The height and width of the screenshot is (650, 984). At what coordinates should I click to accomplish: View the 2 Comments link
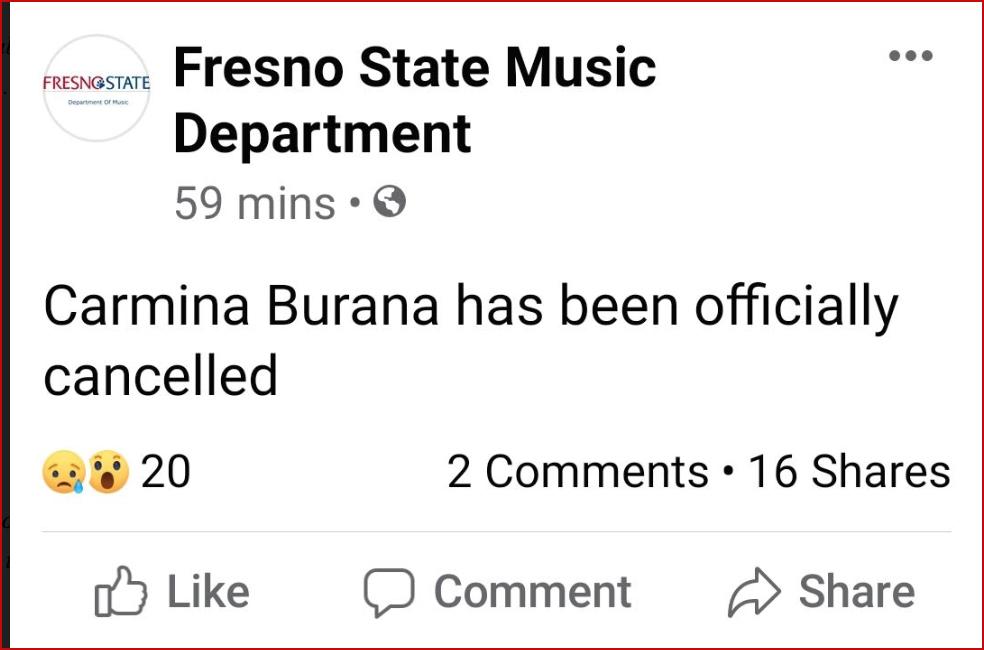(577, 472)
